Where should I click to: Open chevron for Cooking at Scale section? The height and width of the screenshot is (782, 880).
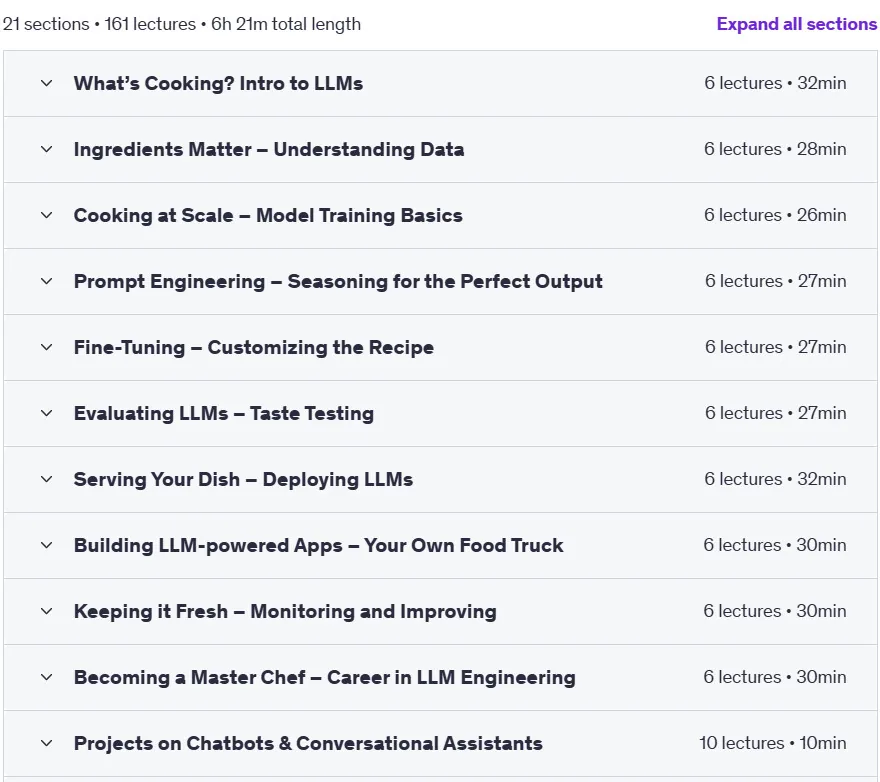coord(47,216)
